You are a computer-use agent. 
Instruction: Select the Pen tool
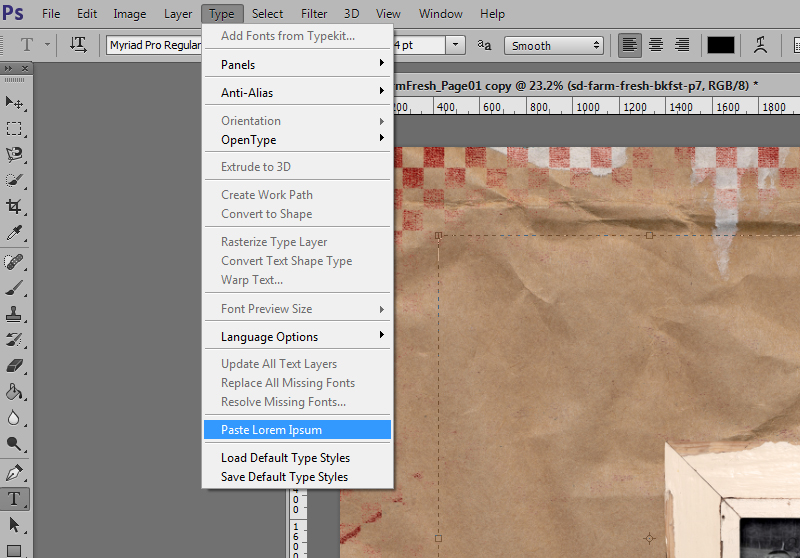click(14, 473)
